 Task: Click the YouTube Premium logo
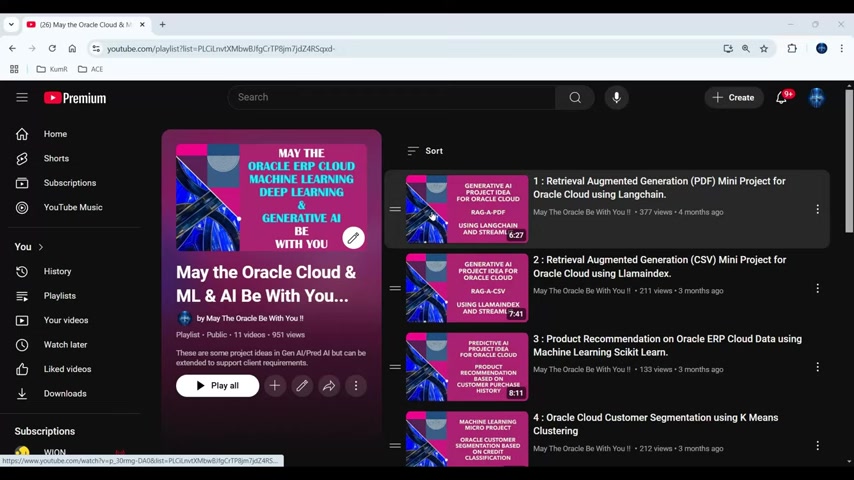point(75,98)
